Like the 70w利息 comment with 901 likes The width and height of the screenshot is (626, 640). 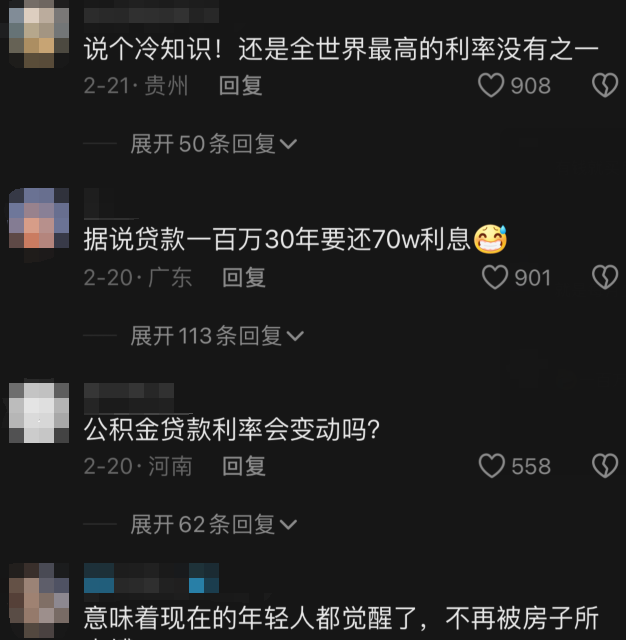[x=495, y=278]
